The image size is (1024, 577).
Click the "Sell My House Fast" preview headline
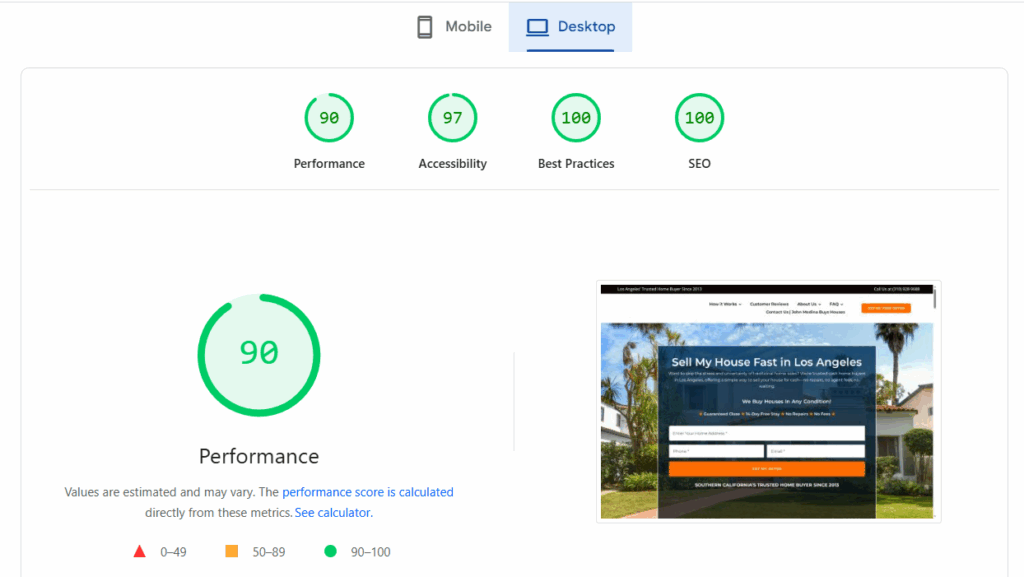point(766,362)
